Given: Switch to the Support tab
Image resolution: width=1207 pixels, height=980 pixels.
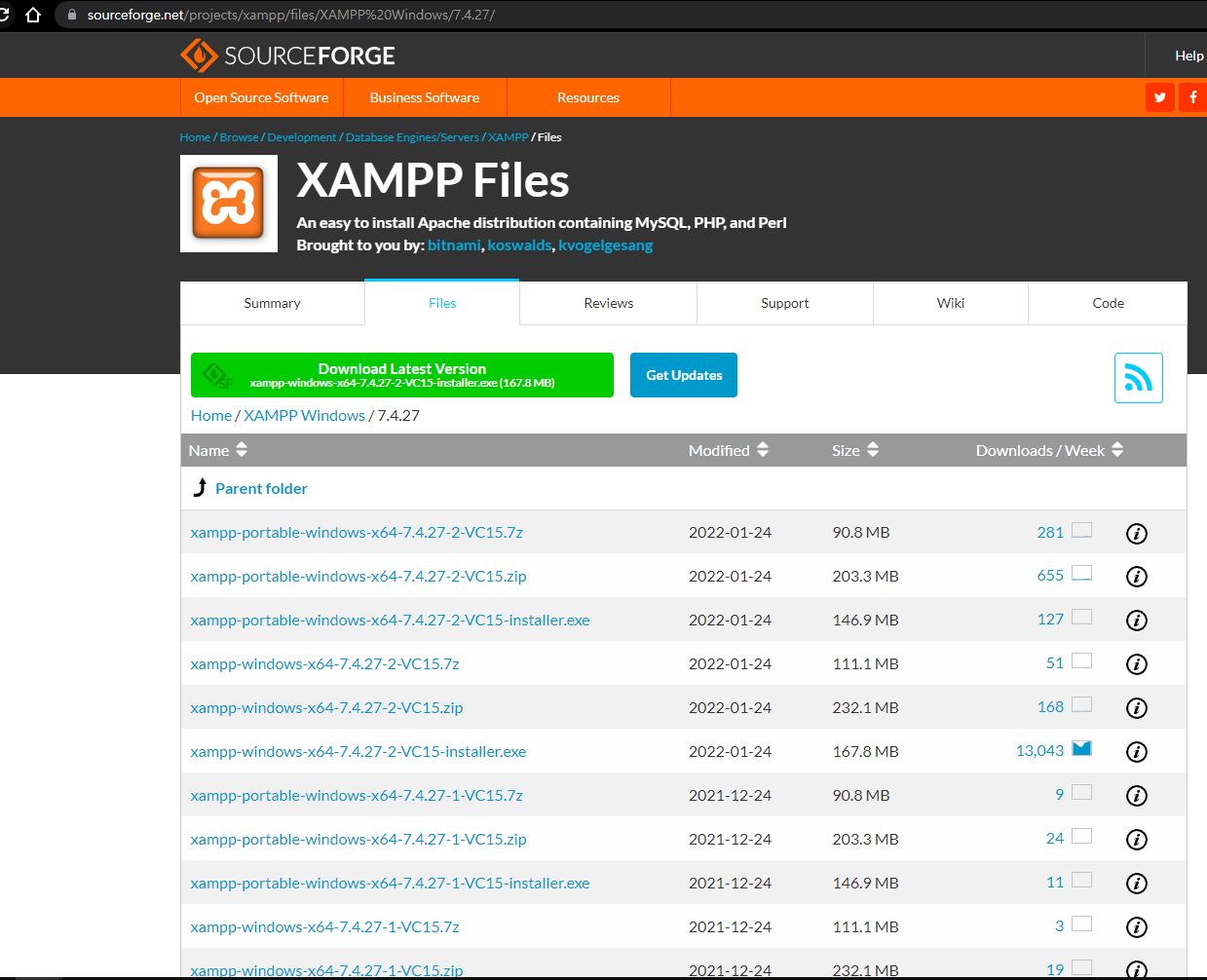Looking at the screenshot, I should (x=785, y=303).
